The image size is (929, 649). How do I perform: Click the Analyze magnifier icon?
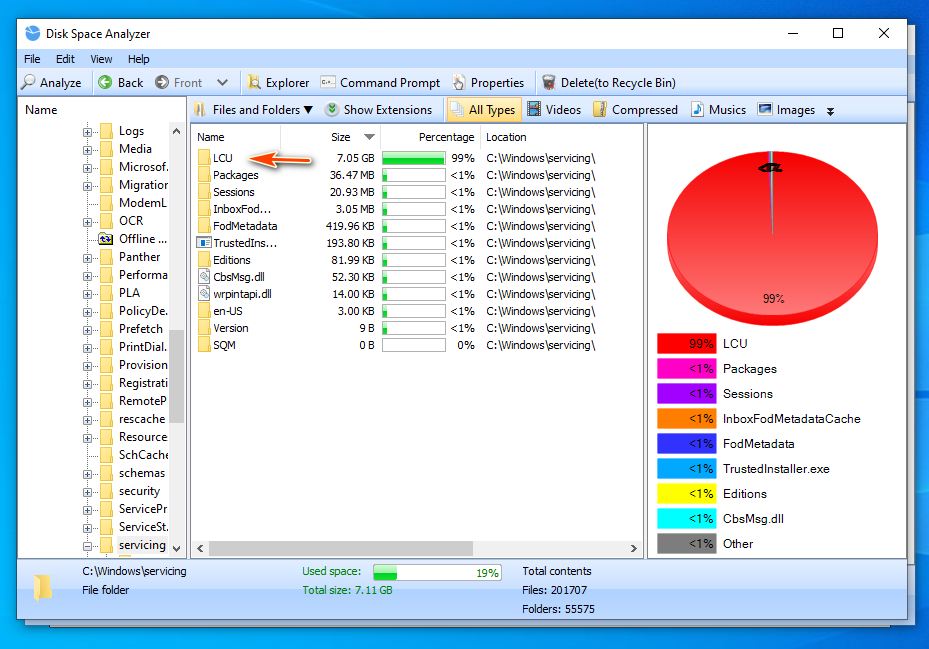[28, 82]
